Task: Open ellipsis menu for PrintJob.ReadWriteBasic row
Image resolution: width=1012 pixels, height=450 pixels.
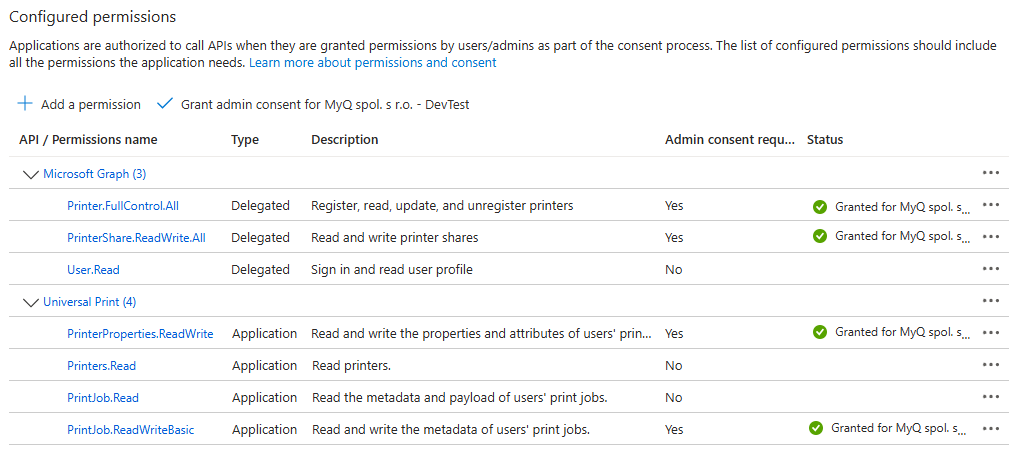Action: (x=991, y=429)
